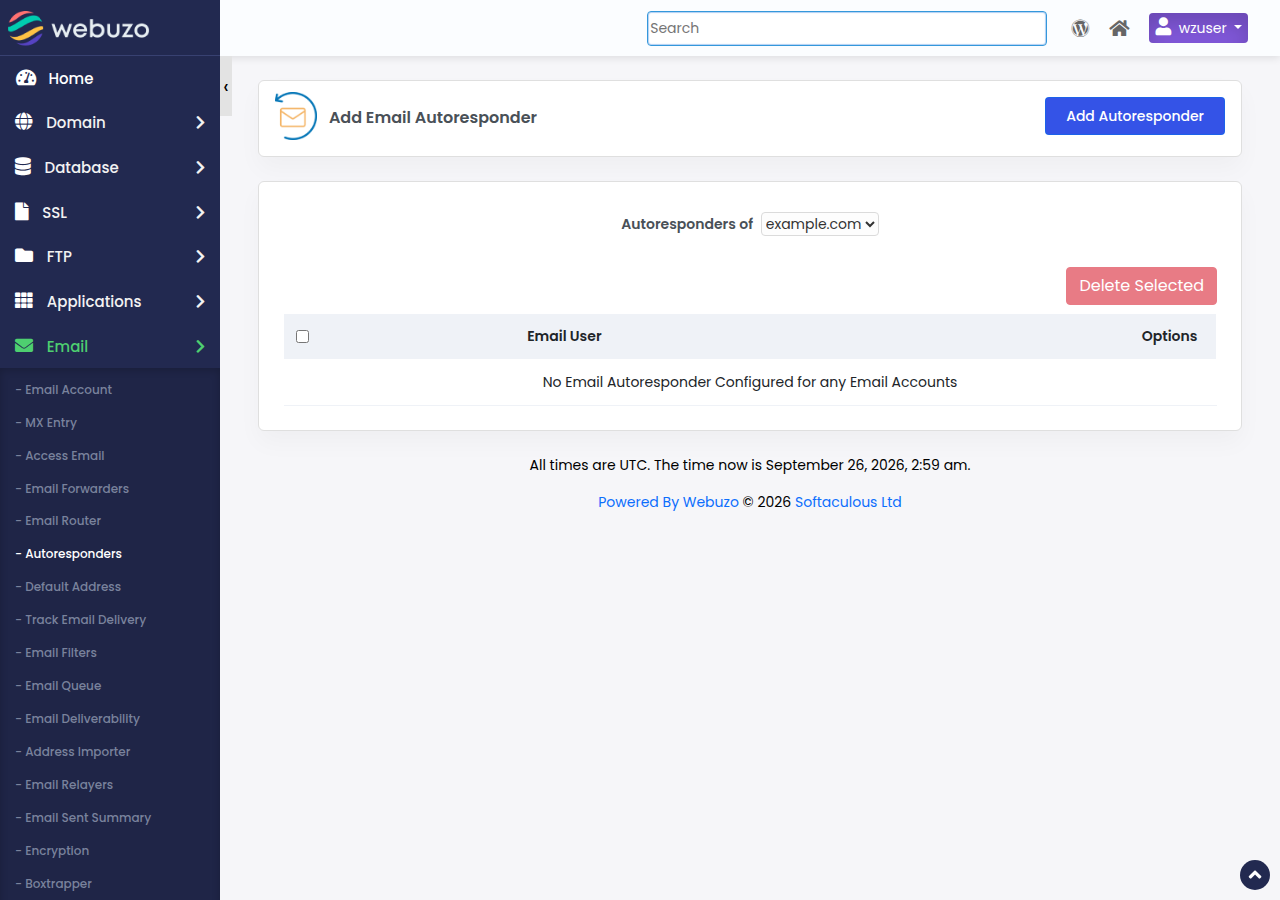Click the Delete Selected button
The width and height of the screenshot is (1280, 900).
pos(1141,286)
